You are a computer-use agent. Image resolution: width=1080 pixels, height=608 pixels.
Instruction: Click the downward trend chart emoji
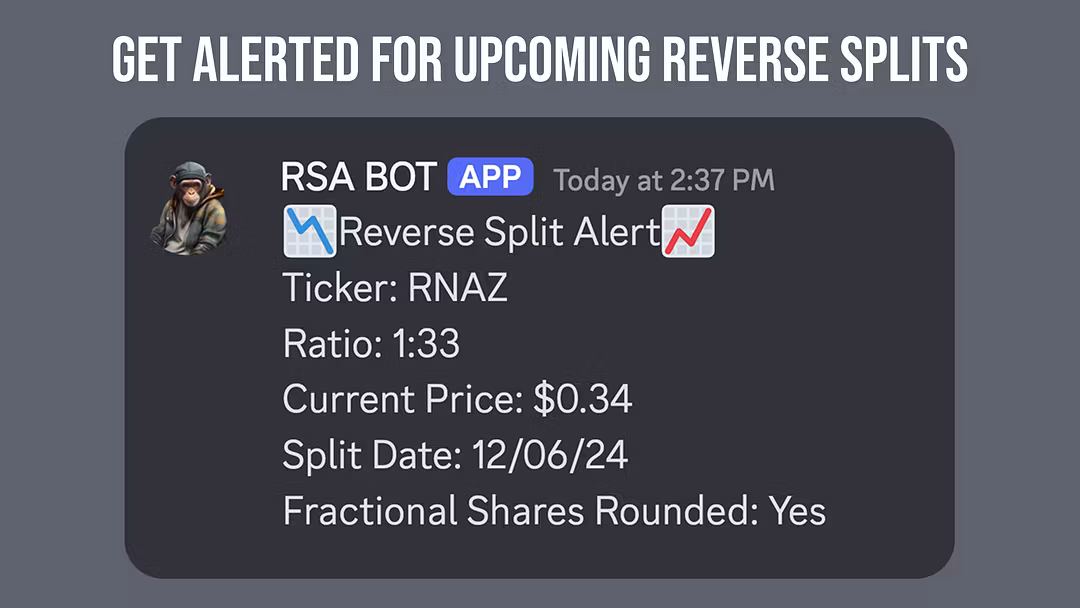309,233
